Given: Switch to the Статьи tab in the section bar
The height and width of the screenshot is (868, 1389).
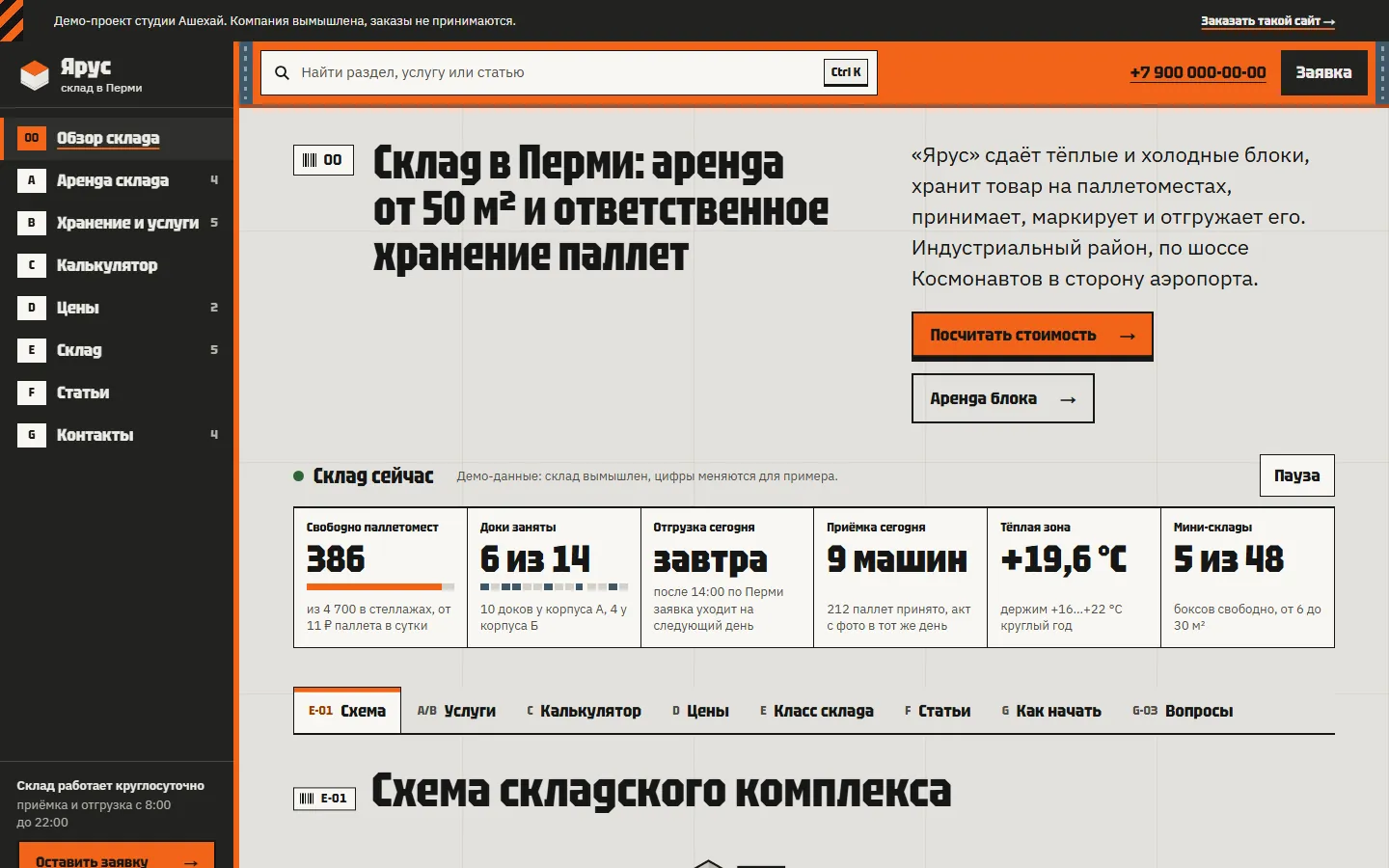Looking at the screenshot, I should [x=938, y=711].
